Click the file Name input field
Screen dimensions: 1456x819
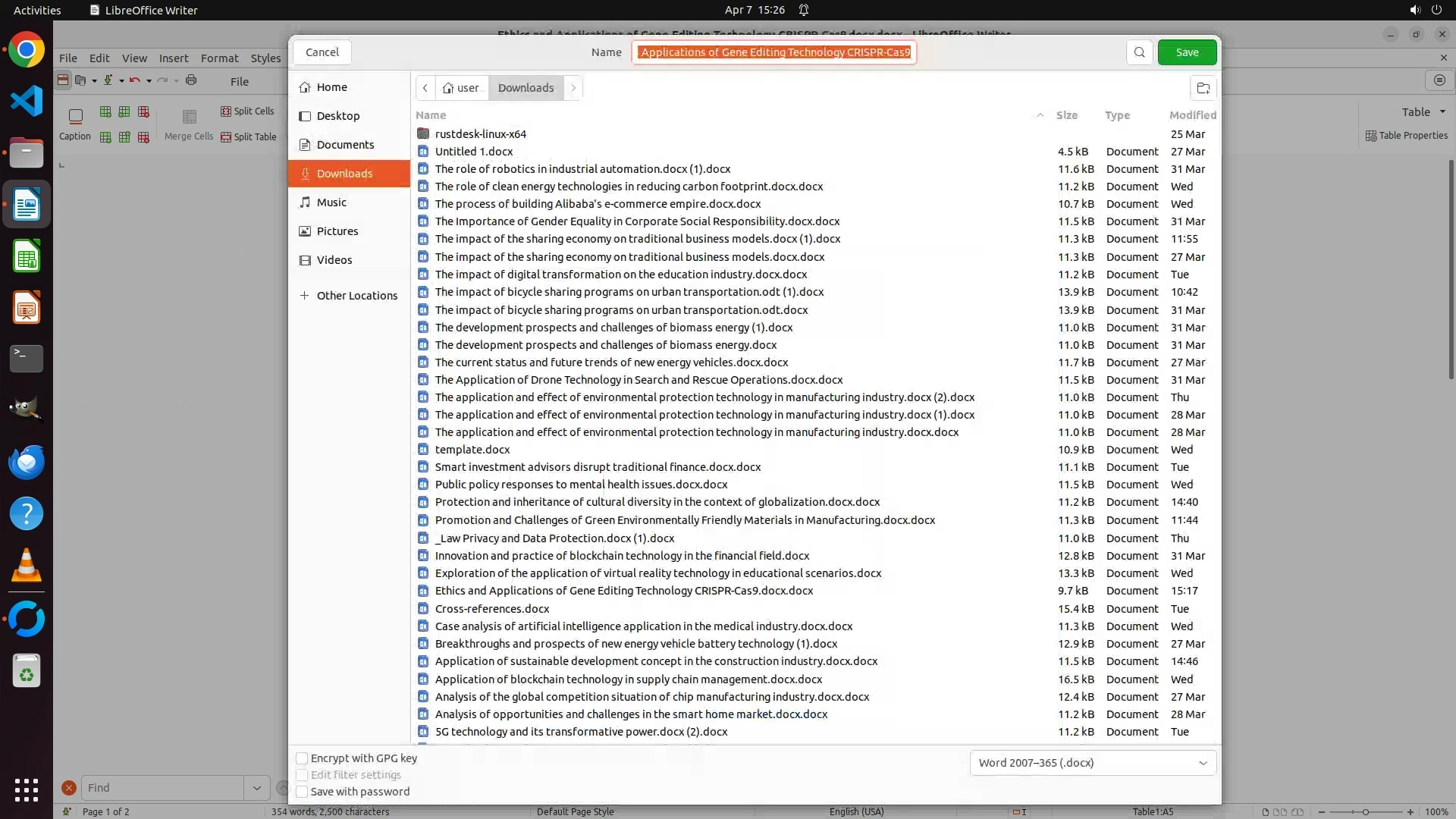click(x=774, y=52)
